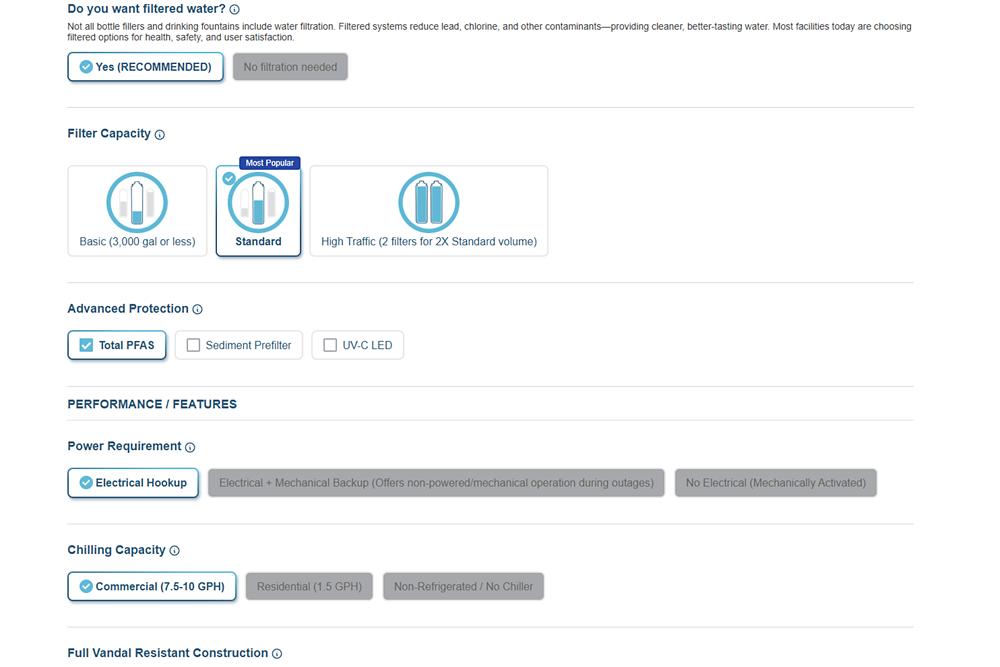Click the filtration description paragraph
The height and width of the screenshot is (667, 1000).
point(490,32)
